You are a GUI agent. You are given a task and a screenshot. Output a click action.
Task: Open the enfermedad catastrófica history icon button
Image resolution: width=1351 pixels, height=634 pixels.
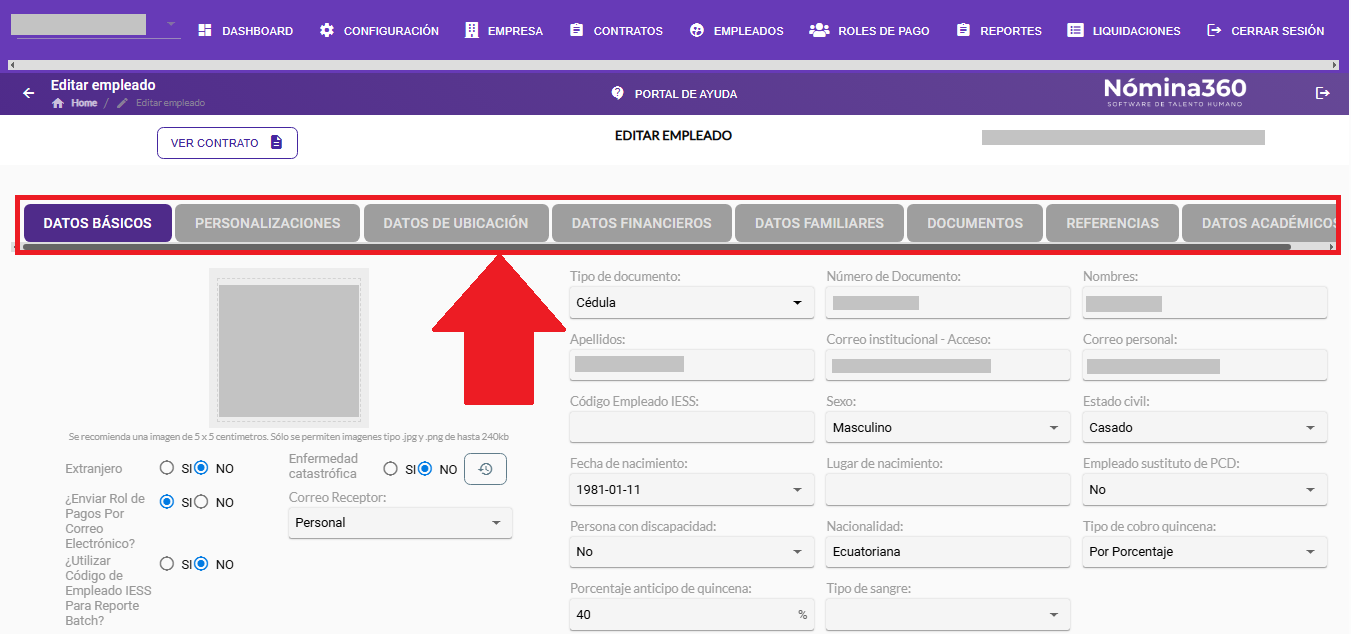(x=485, y=469)
